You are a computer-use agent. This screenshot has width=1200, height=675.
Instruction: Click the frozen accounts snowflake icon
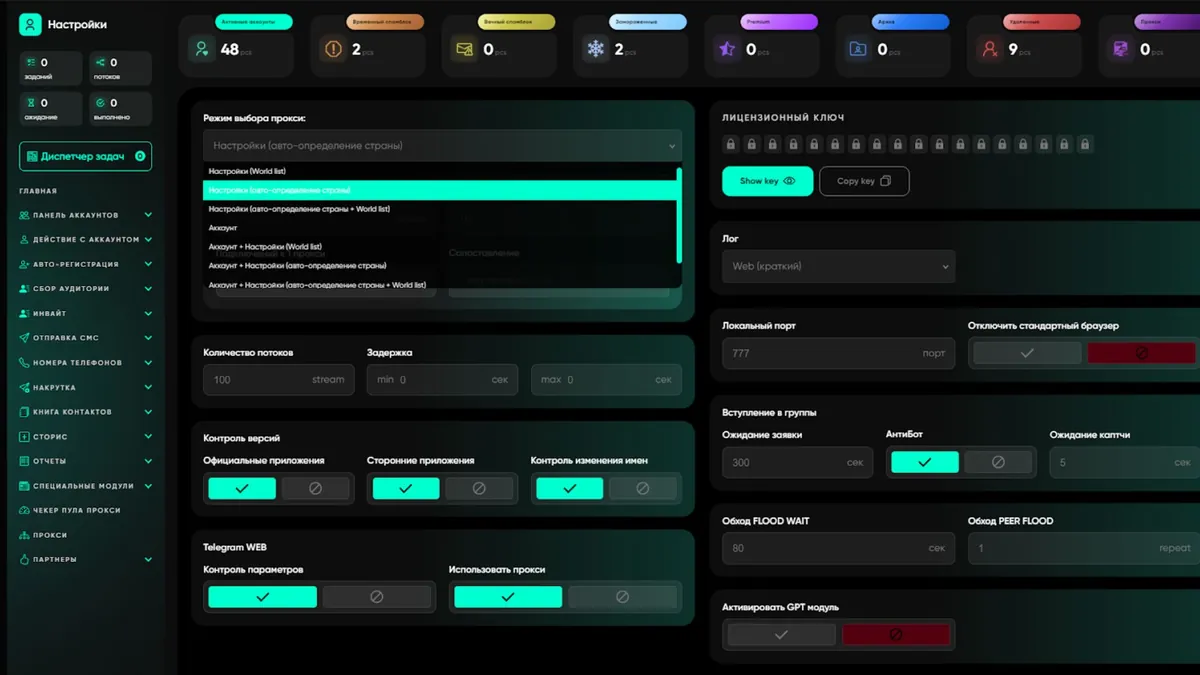[596, 49]
